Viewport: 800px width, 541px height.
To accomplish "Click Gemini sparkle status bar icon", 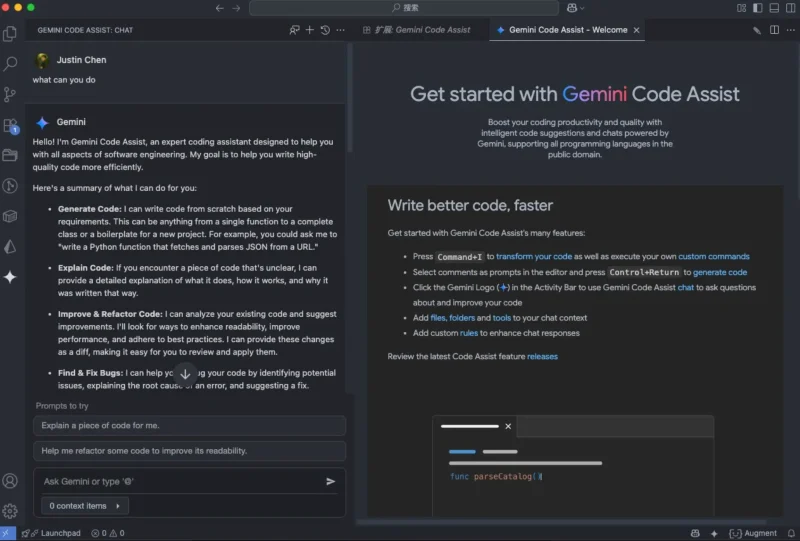I will click(x=714, y=533).
